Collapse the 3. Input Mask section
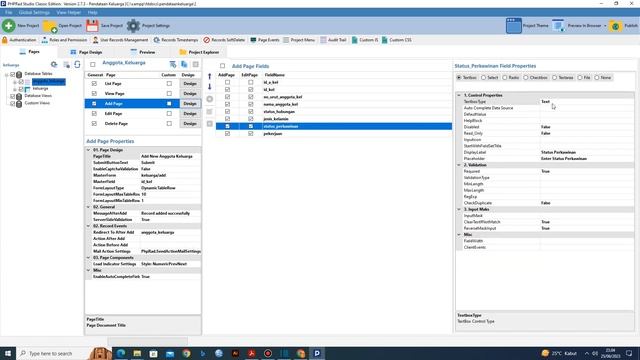Image resolution: width=640 pixels, height=360 pixels. pyautogui.click(x=459, y=209)
